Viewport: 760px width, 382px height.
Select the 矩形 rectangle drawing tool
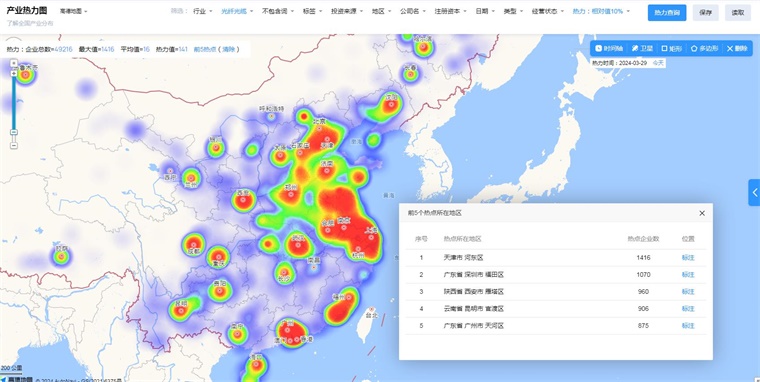(x=672, y=48)
